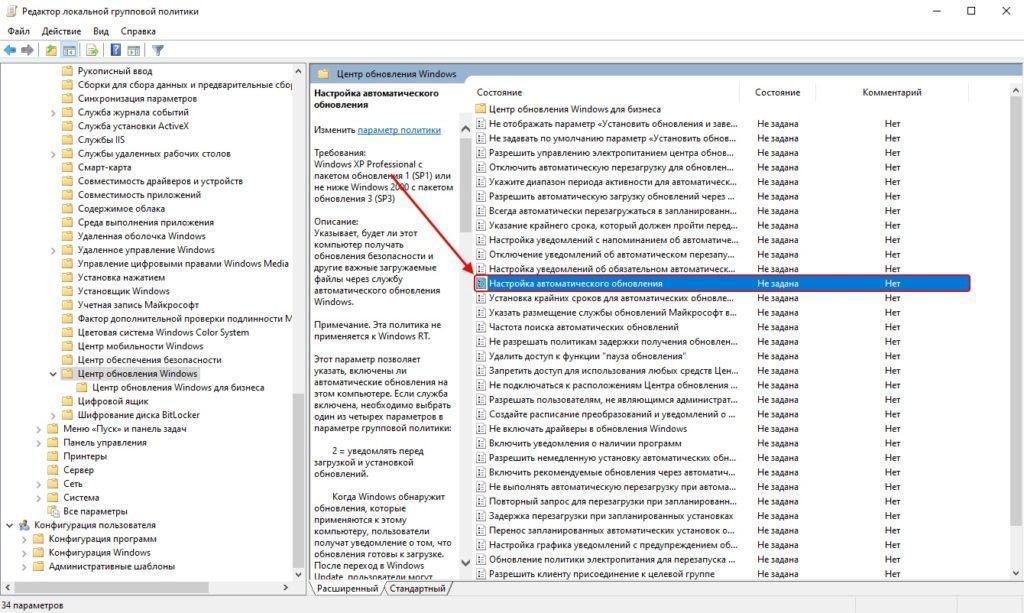Click the folder icon next to 'Установщик Windows'
1024x613 pixels.
(x=67, y=291)
